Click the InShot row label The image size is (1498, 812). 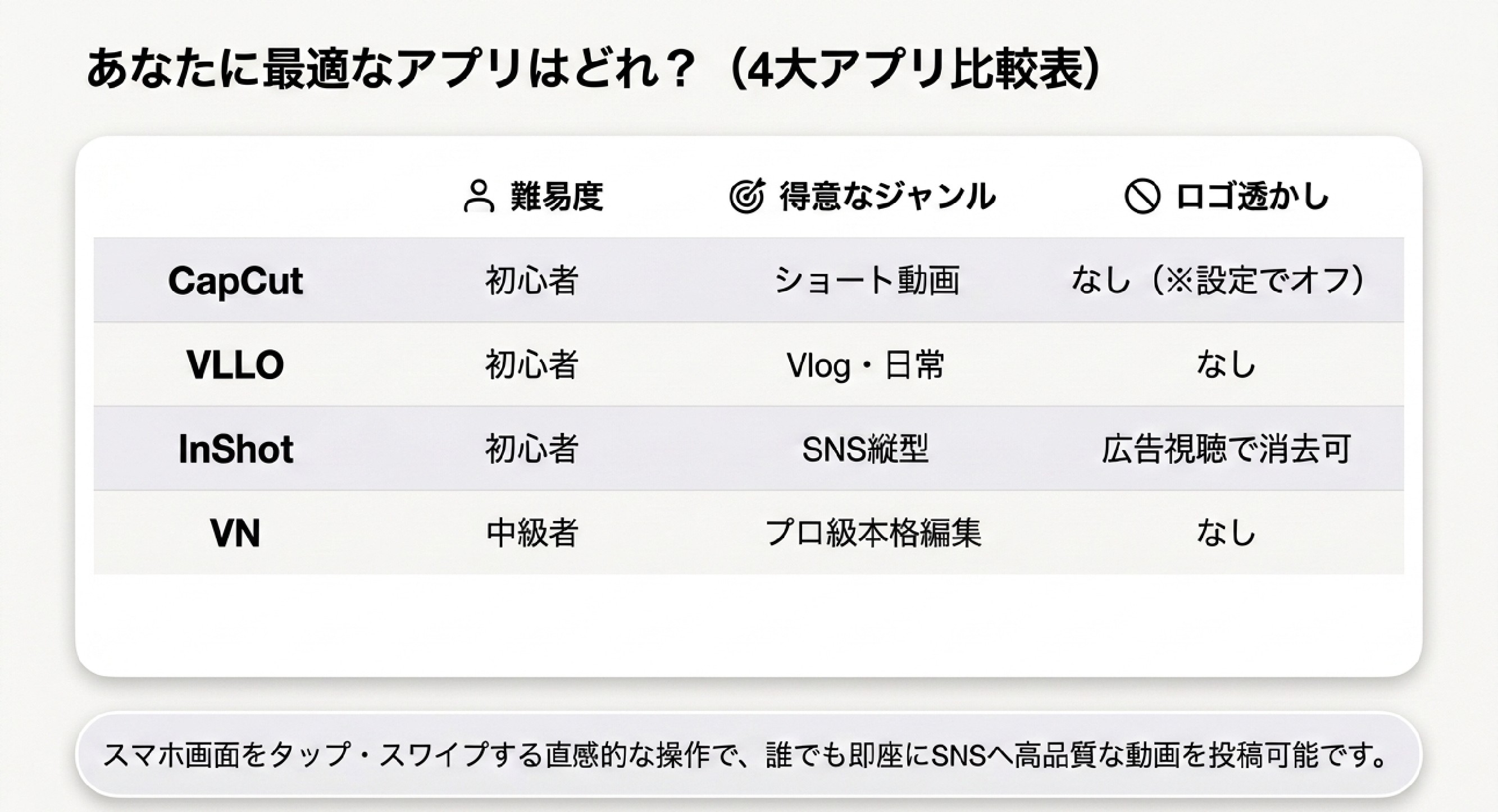235,449
